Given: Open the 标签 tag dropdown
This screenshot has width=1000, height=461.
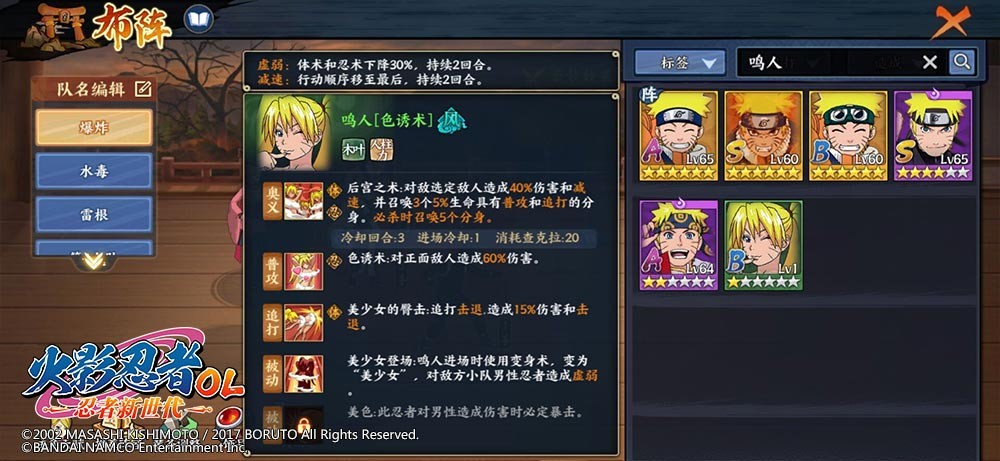Looking at the screenshot, I should [x=680, y=62].
